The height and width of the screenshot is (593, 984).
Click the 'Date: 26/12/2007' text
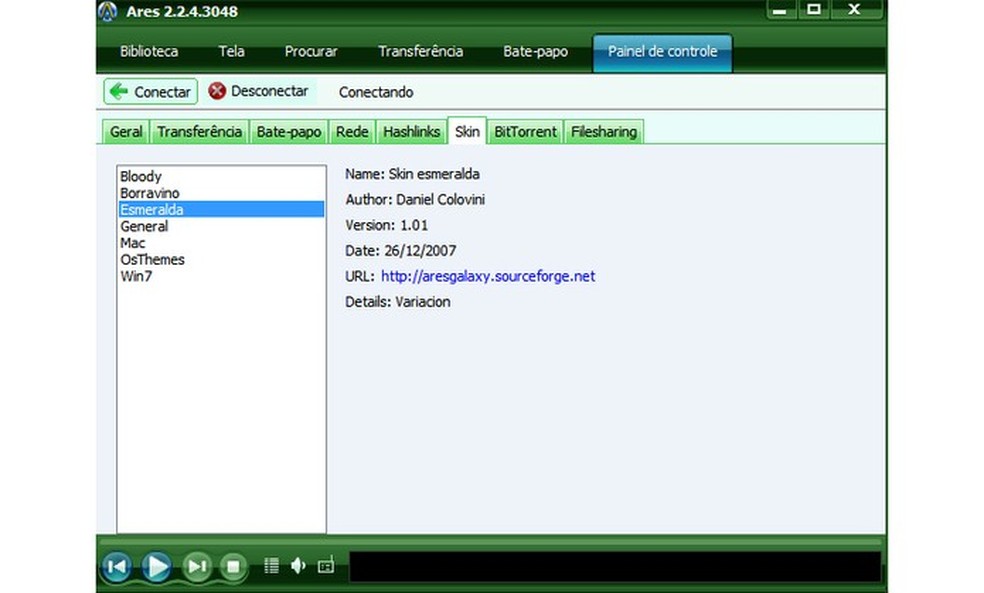pos(400,251)
